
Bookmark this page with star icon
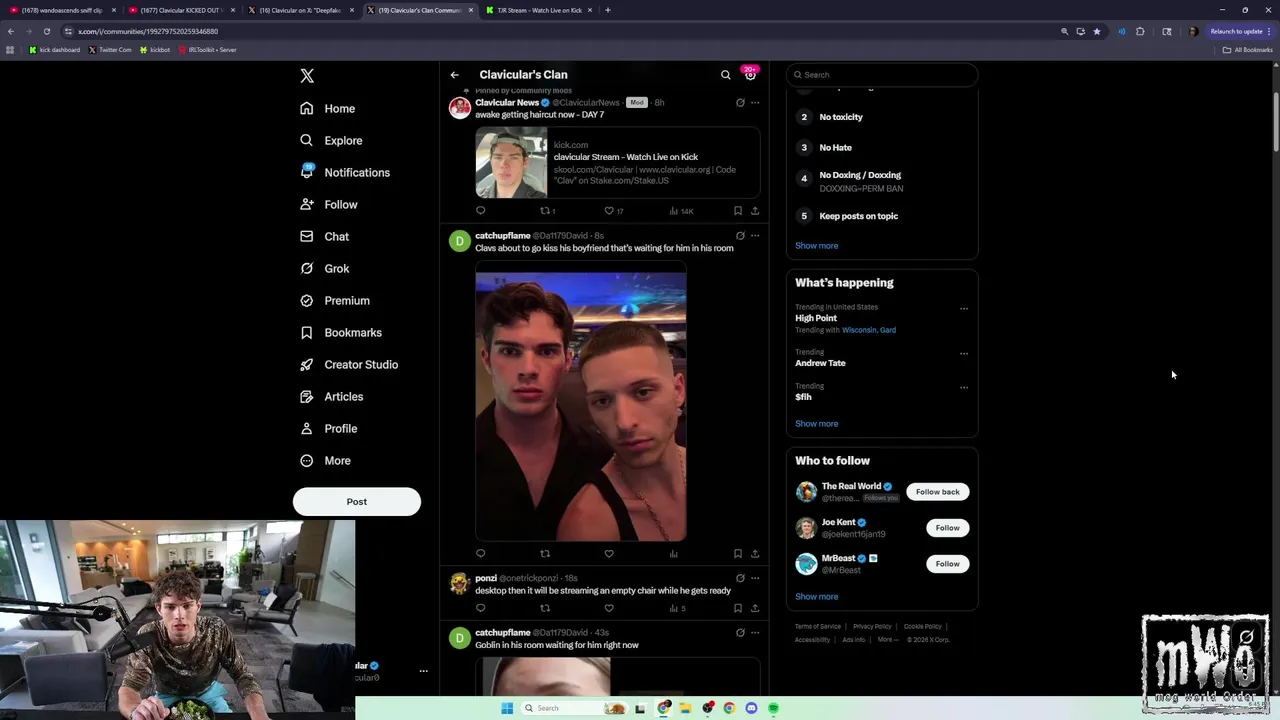(x=1097, y=31)
